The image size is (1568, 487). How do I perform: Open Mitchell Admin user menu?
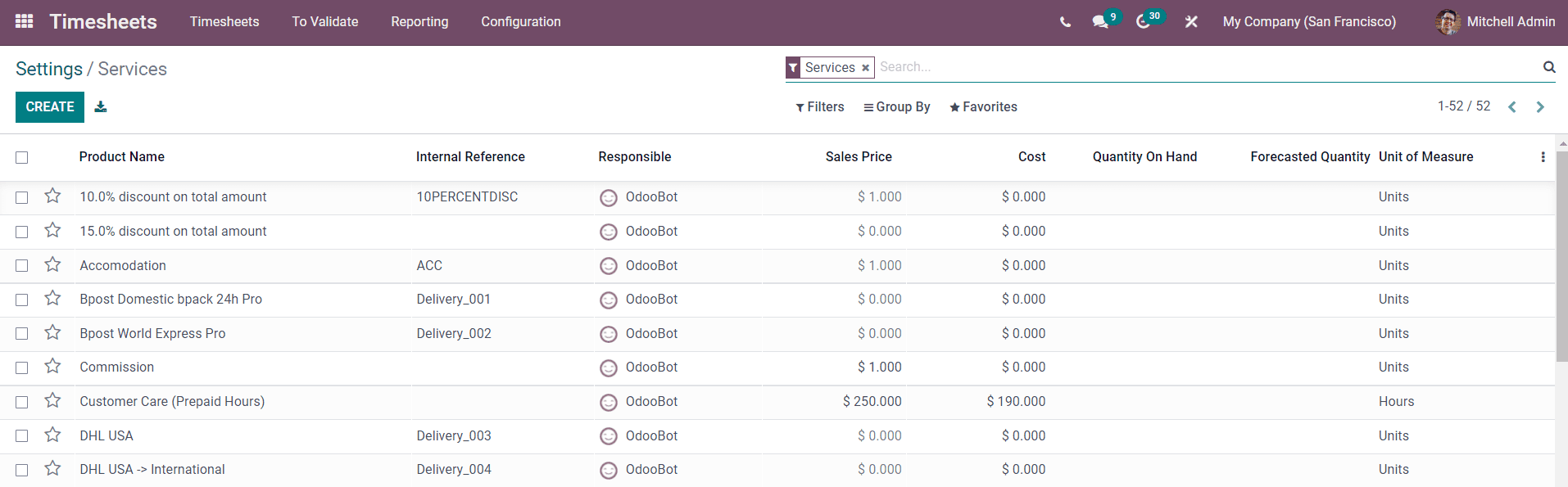(1495, 22)
